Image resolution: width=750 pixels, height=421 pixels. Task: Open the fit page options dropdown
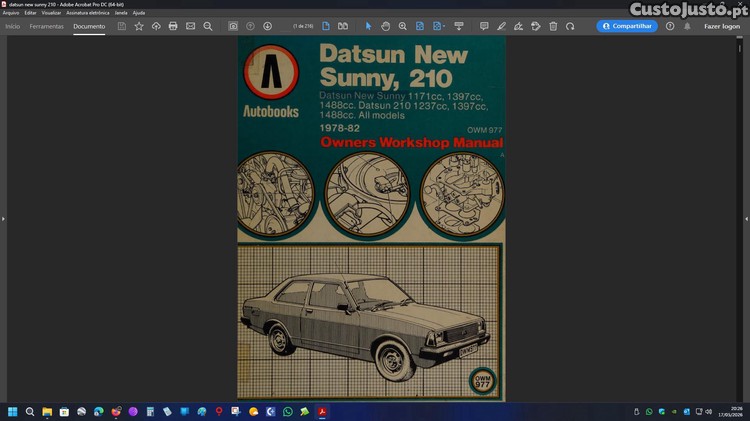coord(438,26)
